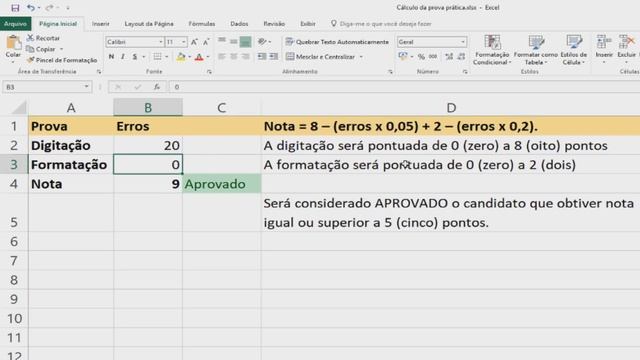This screenshot has height=360, width=640.
Task: Expand the Mesclar e Centralizar dropdown arrow
Action: [361, 57]
